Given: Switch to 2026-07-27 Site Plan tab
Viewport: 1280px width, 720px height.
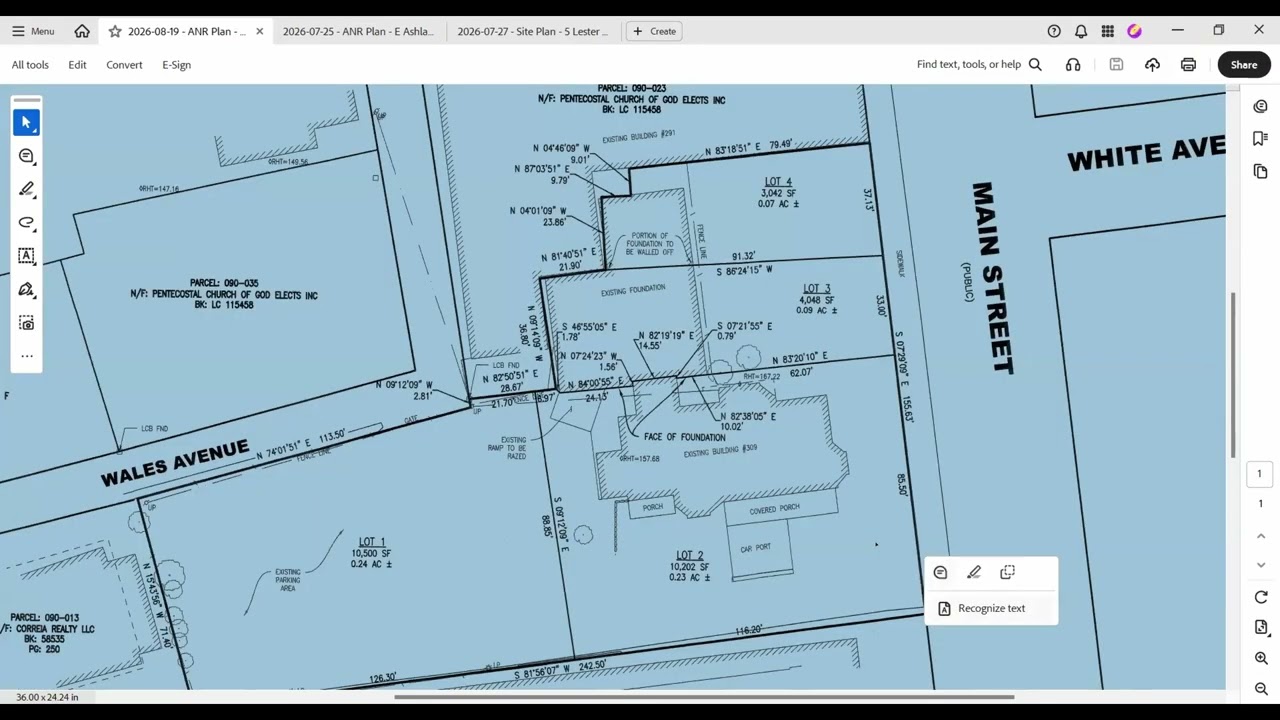Looking at the screenshot, I should point(532,31).
